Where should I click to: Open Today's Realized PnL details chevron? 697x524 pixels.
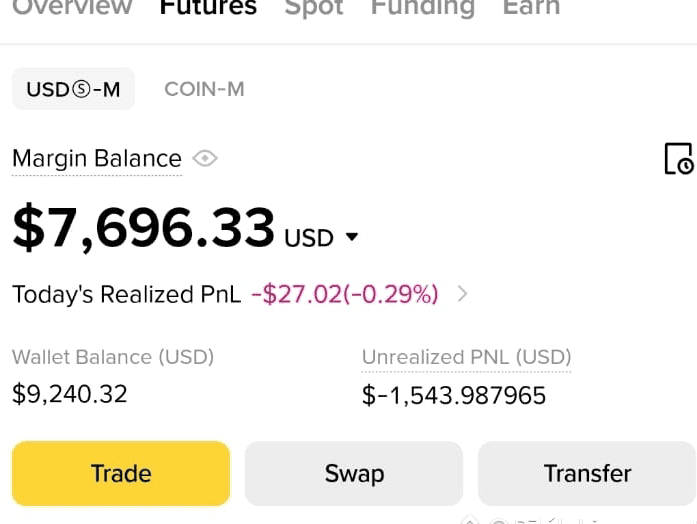tap(462, 294)
